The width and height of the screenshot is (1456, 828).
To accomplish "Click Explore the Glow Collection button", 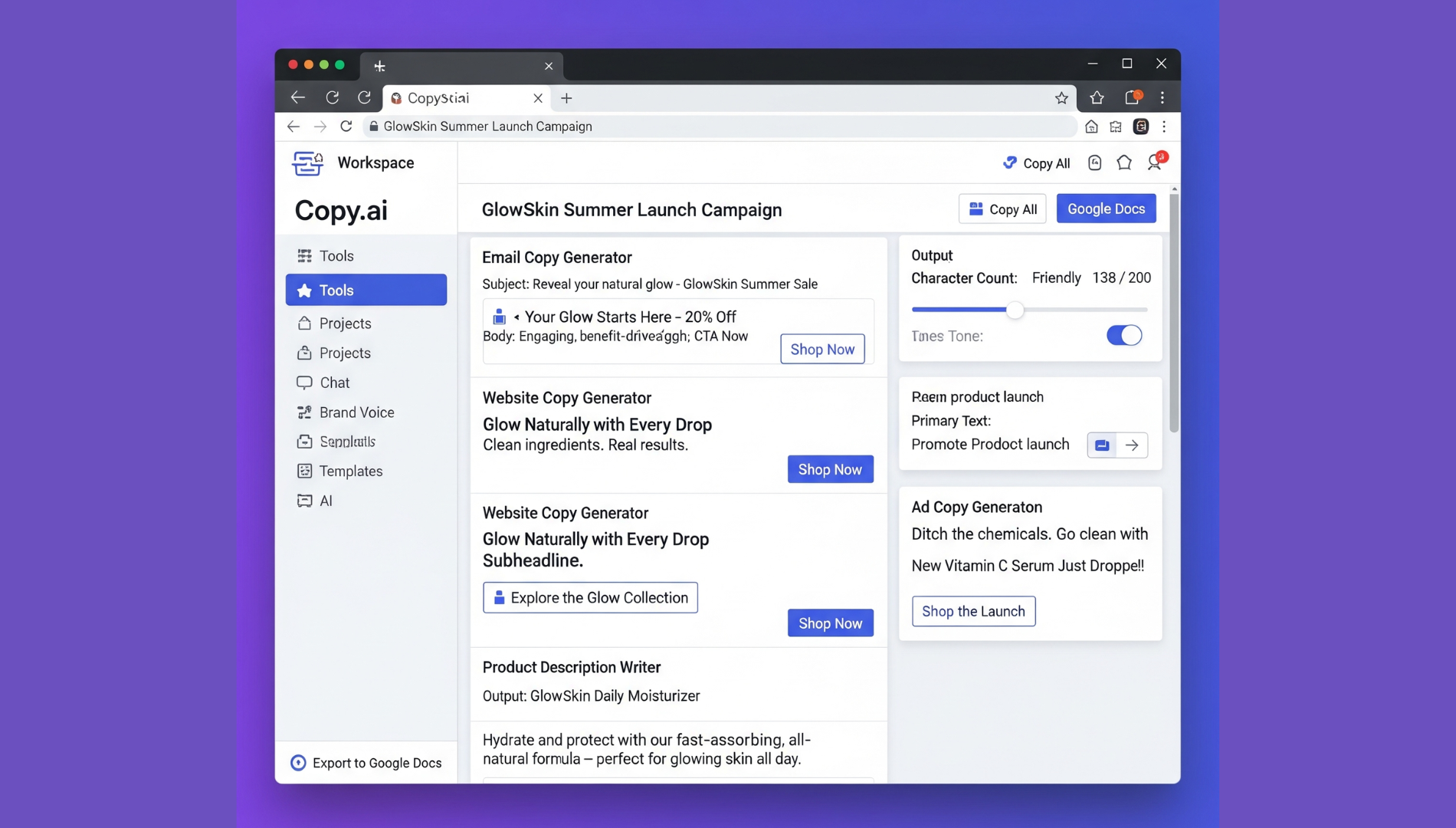I will click(590, 598).
